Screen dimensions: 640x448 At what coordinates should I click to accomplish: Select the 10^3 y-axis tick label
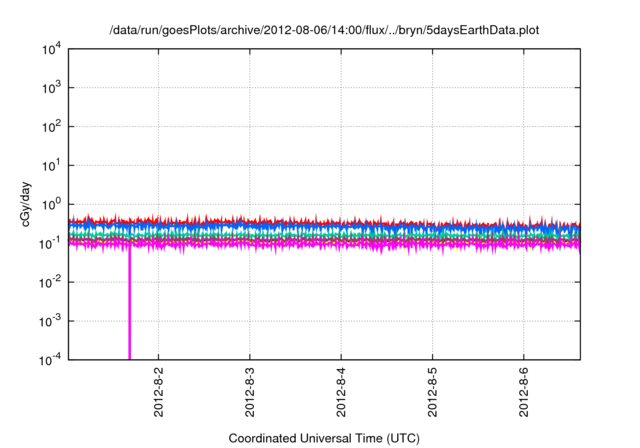[48, 88]
